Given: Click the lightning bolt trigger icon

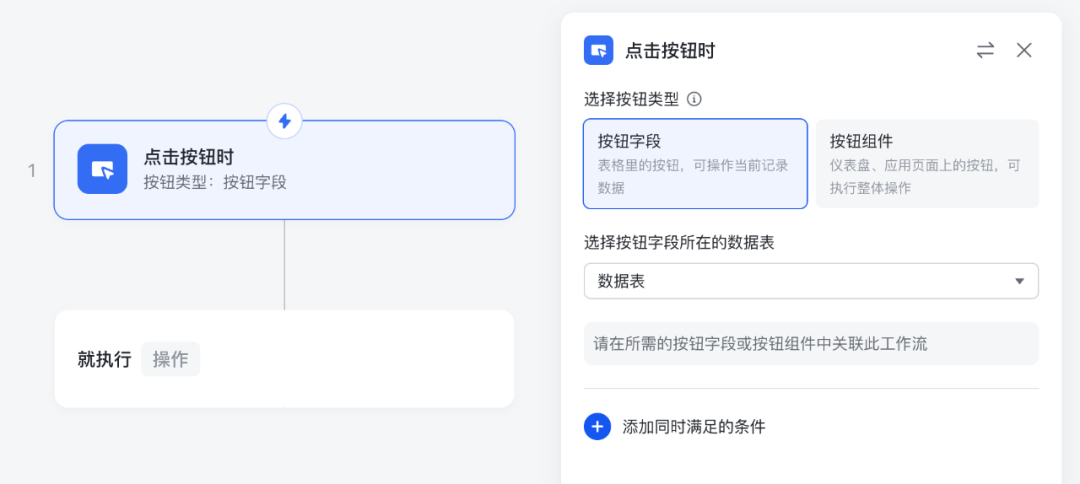Looking at the screenshot, I should pos(284,121).
